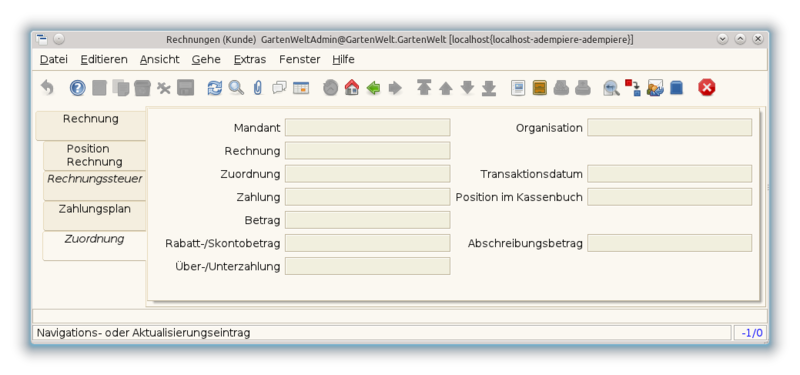The width and height of the screenshot is (800, 375).
Task: Click the Über-/Unterzahlung field
Action: (367, 266)
